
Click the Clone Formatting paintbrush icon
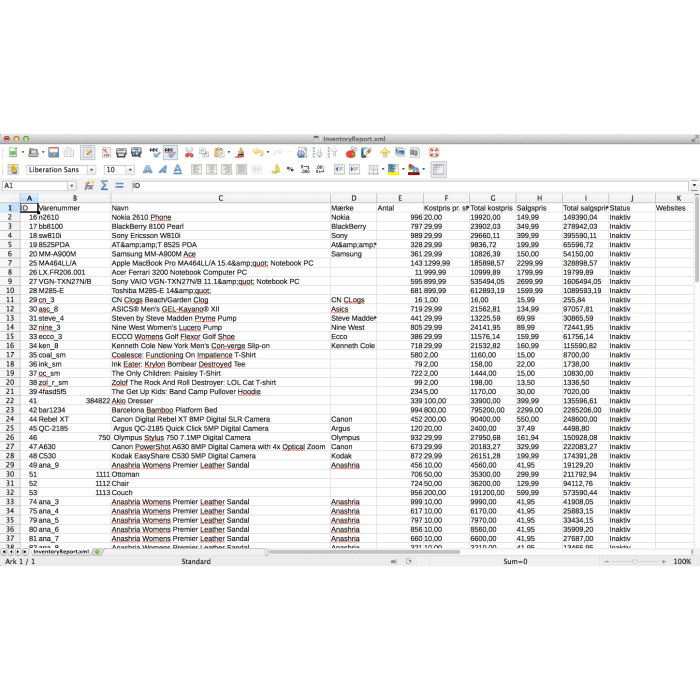click(x=241, y=153)
